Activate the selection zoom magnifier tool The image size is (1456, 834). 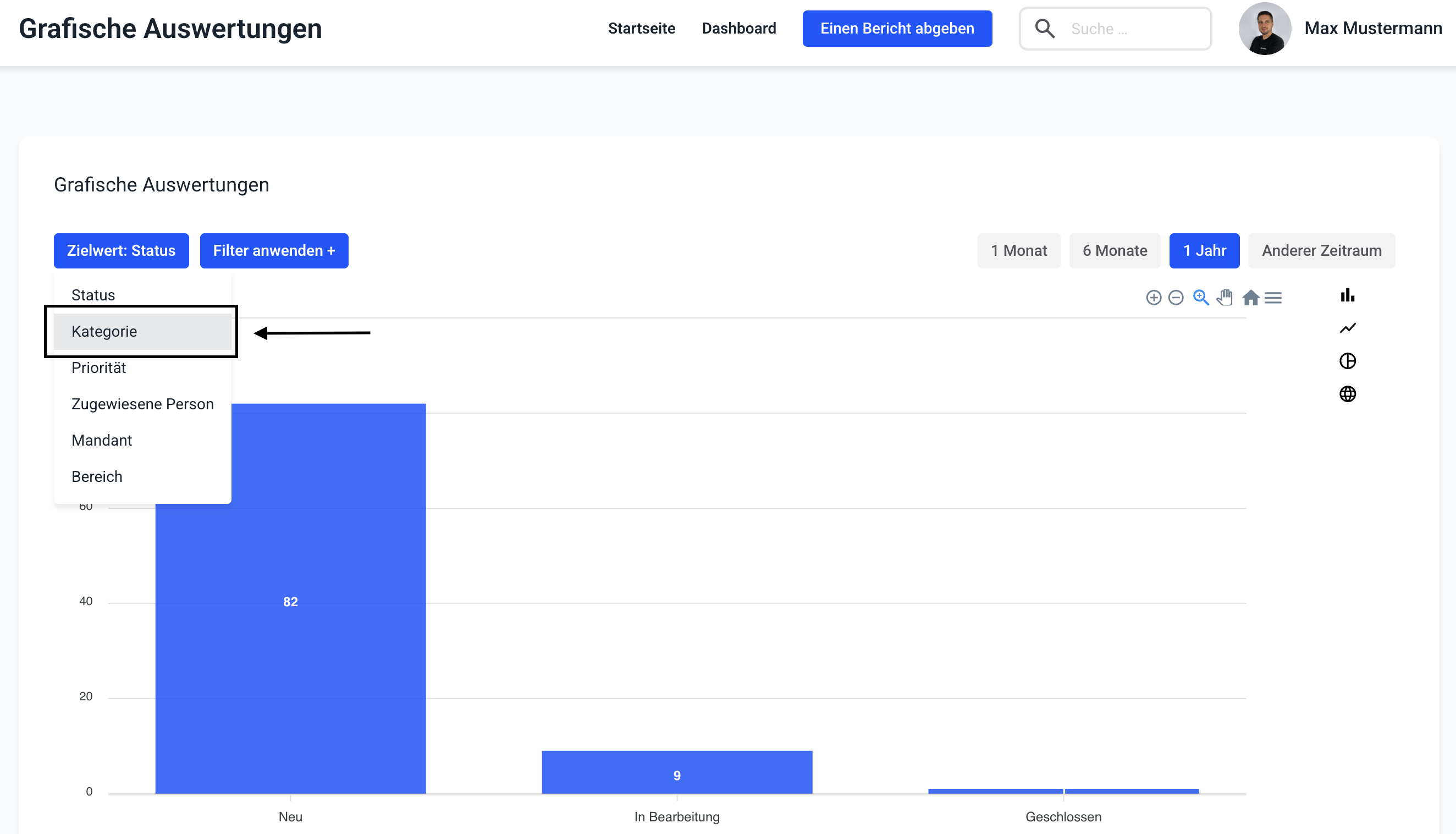coord(1200,298)
